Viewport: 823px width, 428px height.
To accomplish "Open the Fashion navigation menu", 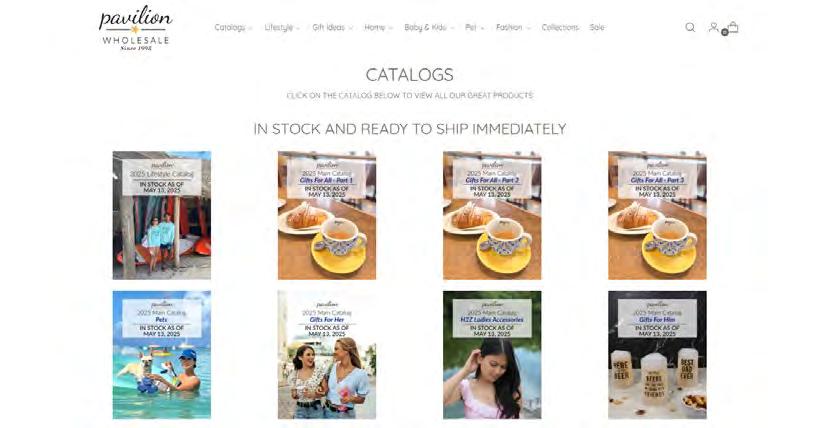I will 513,27.
